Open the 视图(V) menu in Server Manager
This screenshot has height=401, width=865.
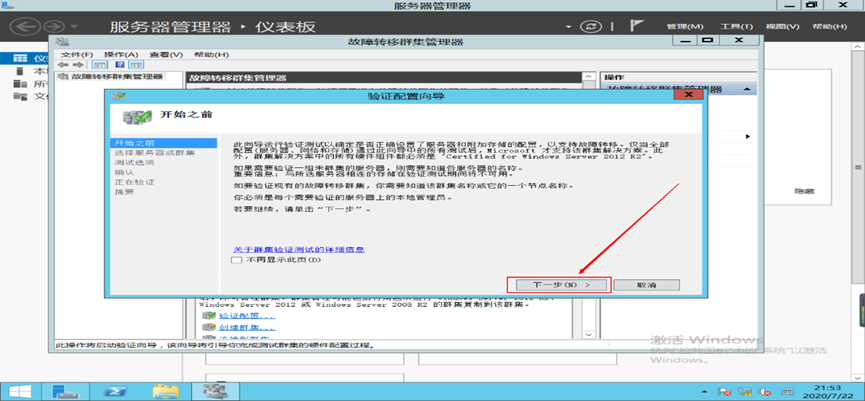click(x=782, y=26)
